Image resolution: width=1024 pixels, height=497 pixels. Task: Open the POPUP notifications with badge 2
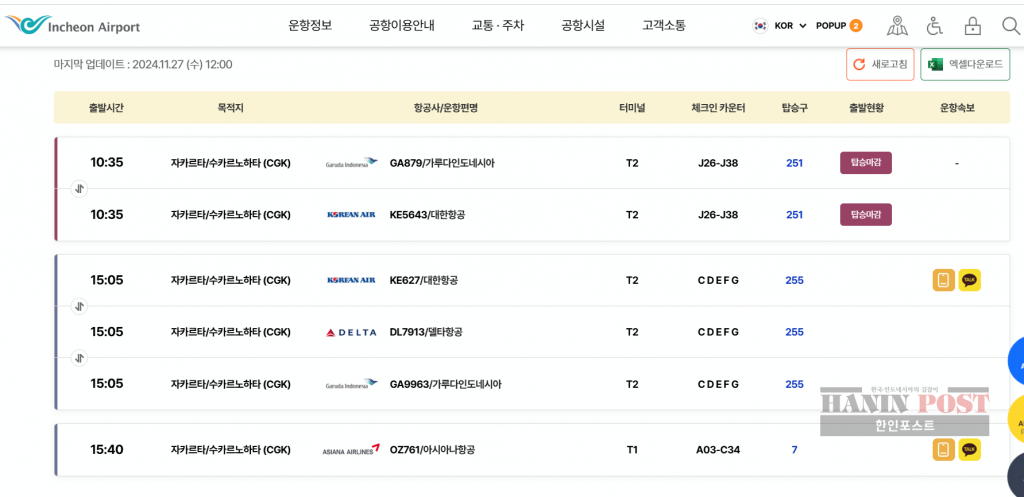839,26
